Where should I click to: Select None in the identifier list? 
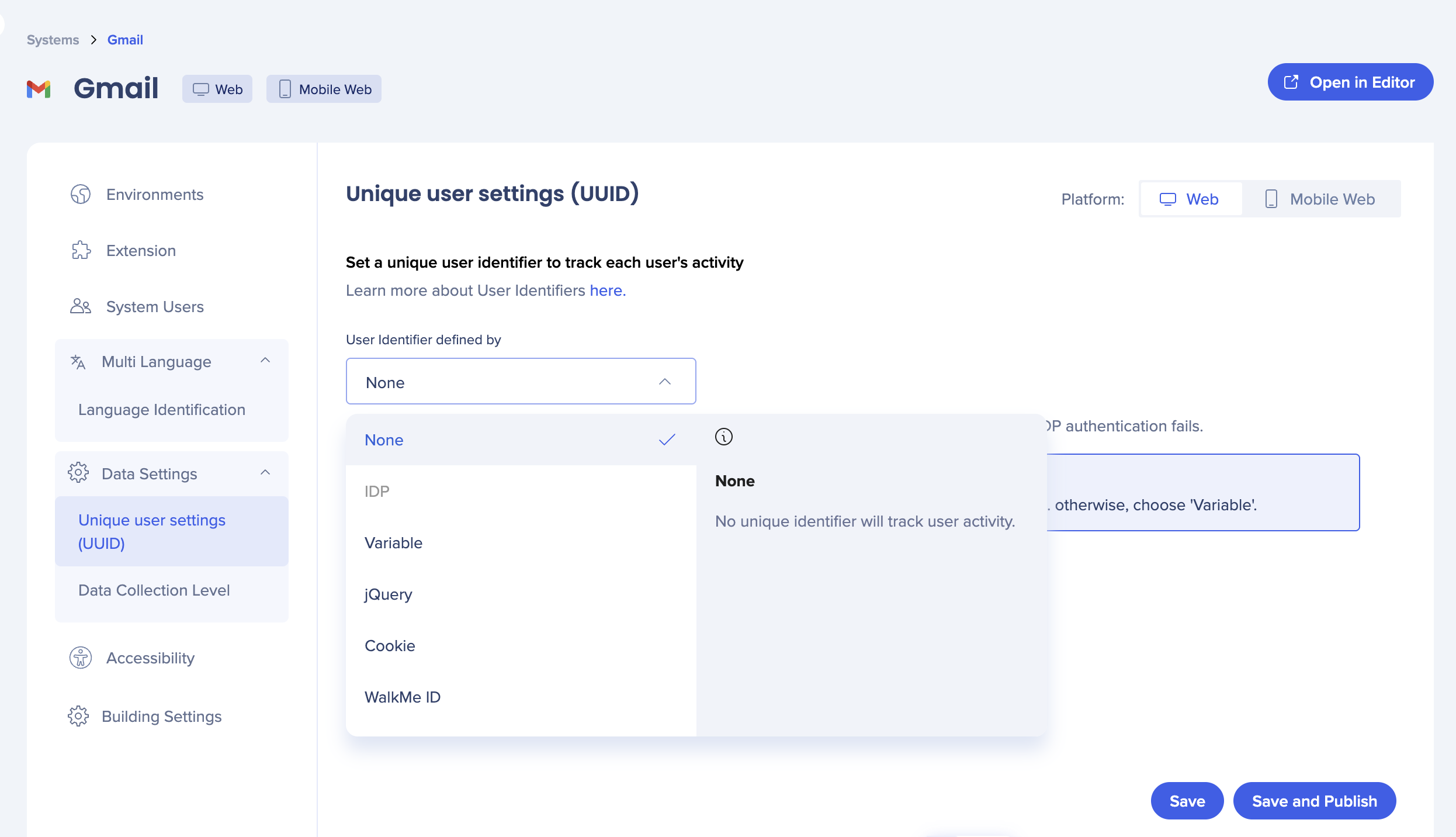pyautogui.click(x=521, y=440)
